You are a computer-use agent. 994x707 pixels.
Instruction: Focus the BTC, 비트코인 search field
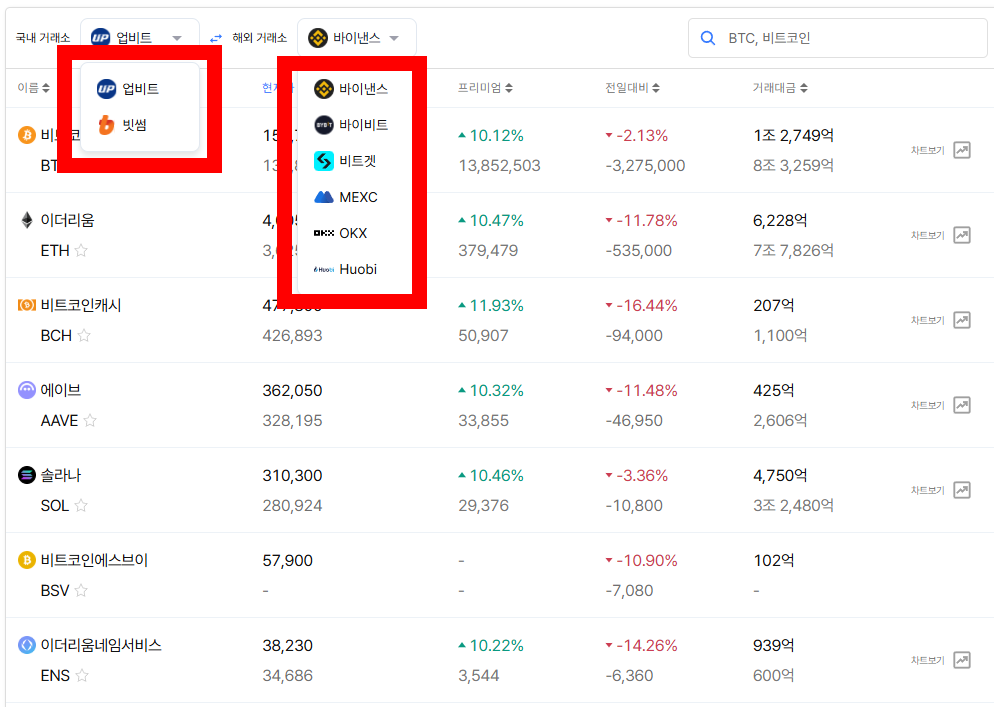pos(837,38)
